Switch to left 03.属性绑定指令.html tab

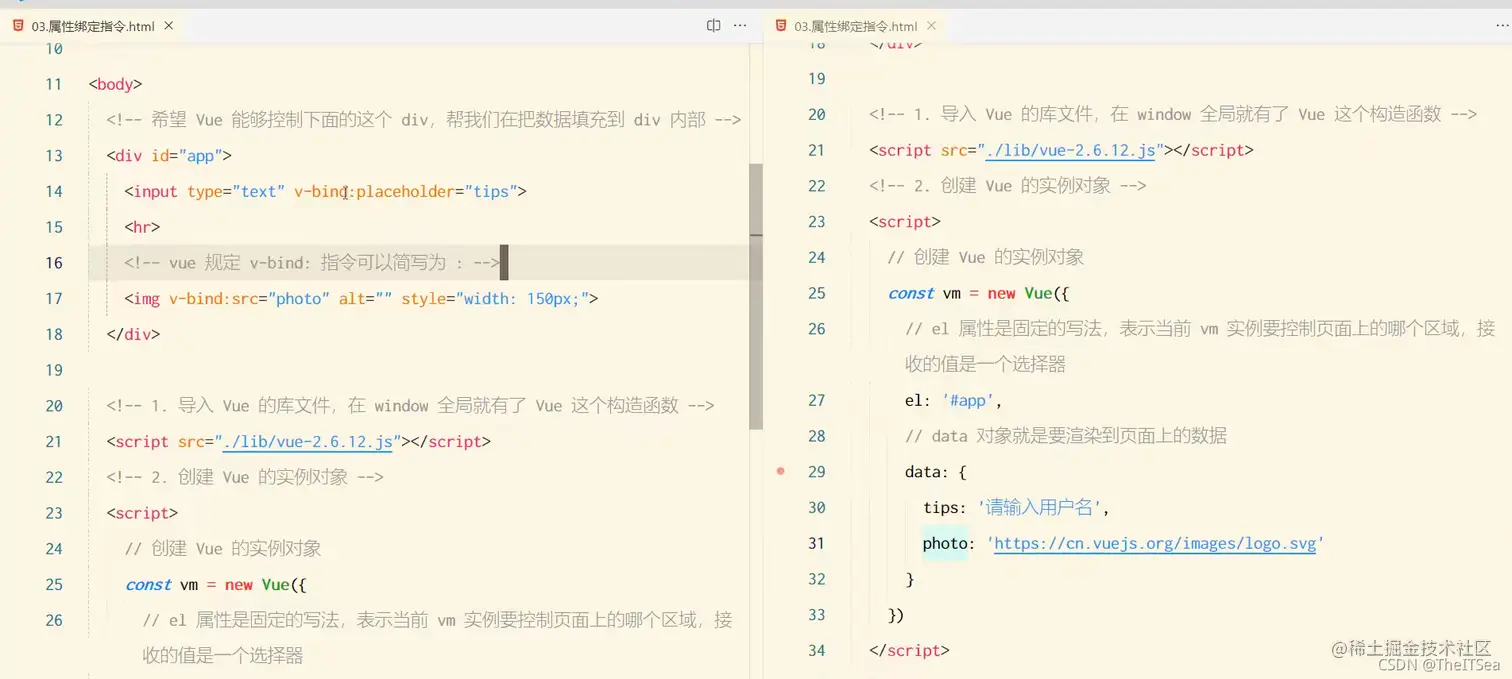click(93, 27)
